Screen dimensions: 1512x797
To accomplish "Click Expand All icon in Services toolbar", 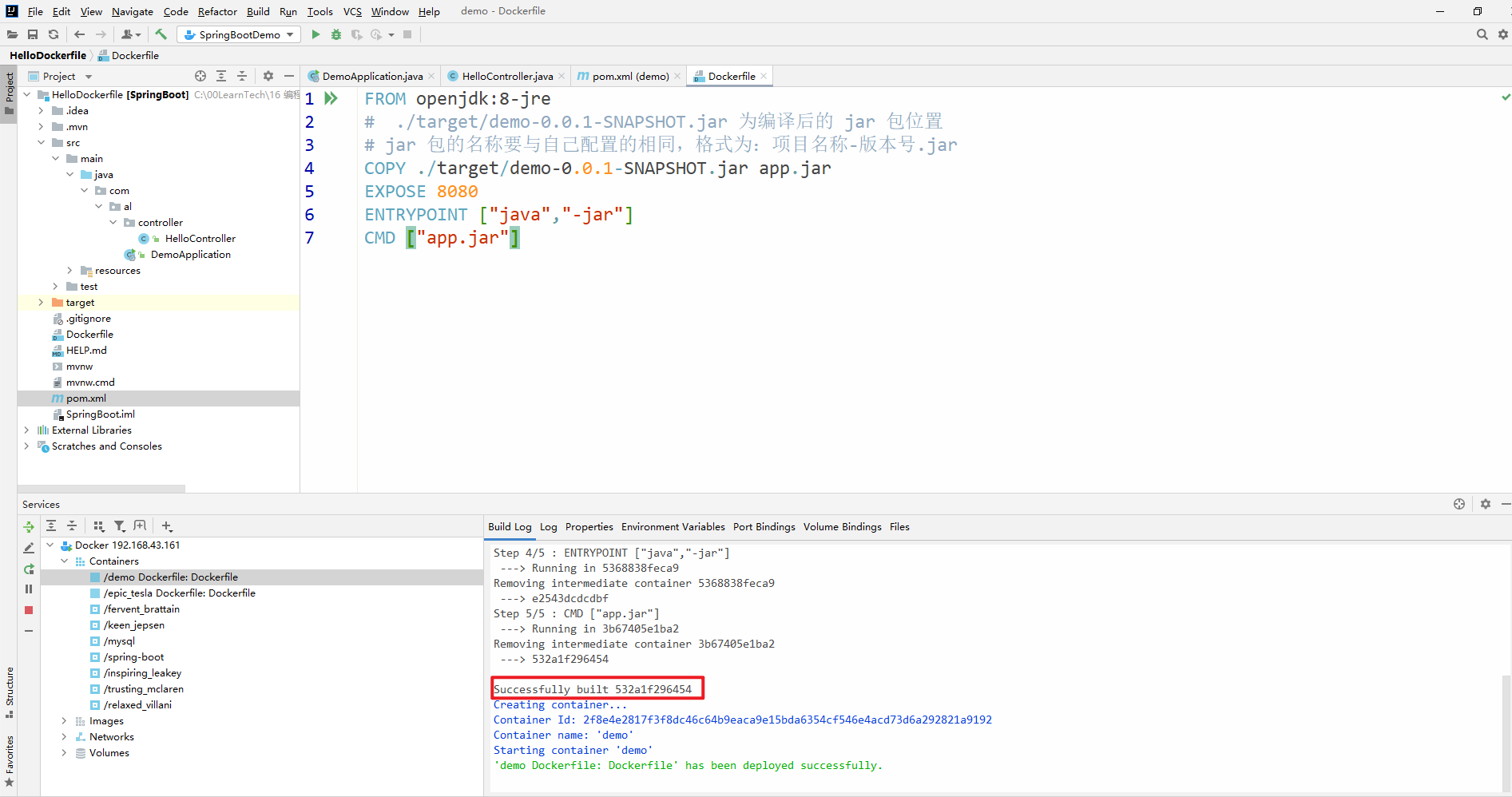I will point(51,525).
